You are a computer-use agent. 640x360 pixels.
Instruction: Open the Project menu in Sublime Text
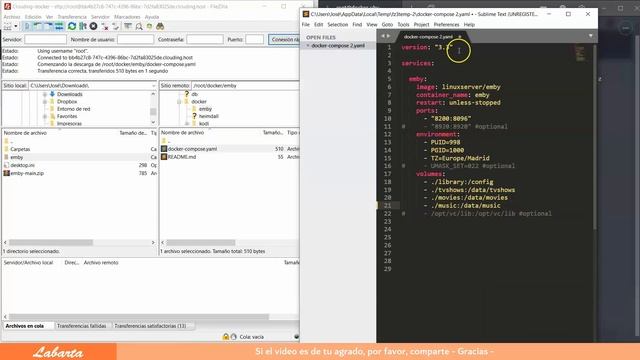[x=421, y=24]
